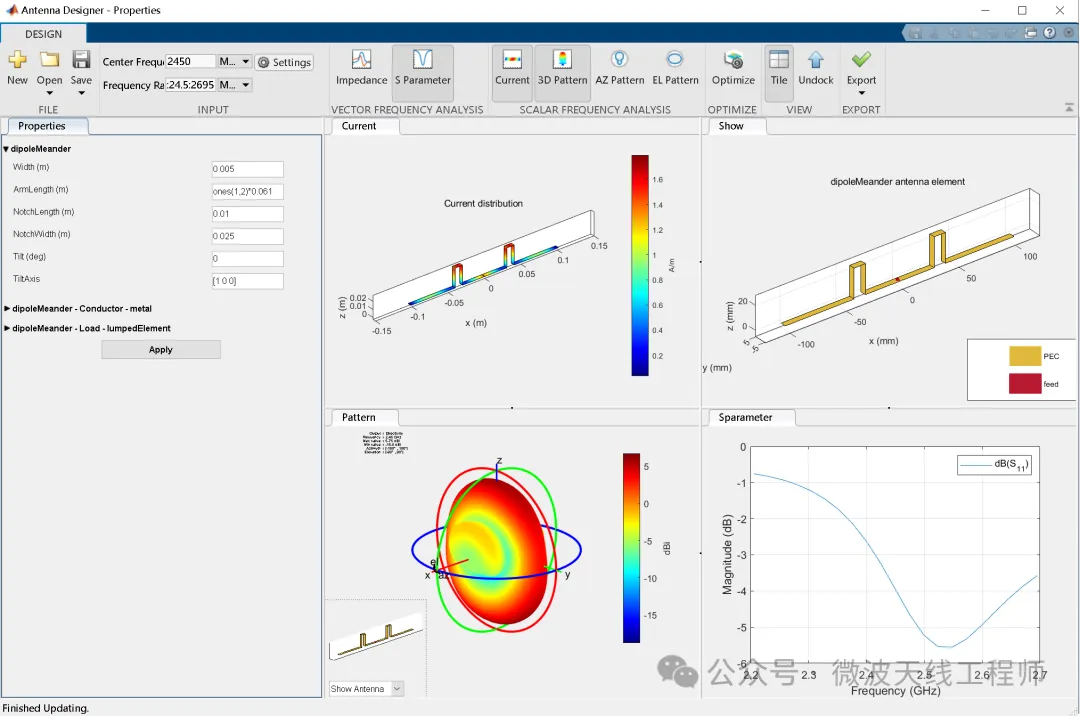Edit the Center Frequency value field
The image size is (1080, 716).
191,62
